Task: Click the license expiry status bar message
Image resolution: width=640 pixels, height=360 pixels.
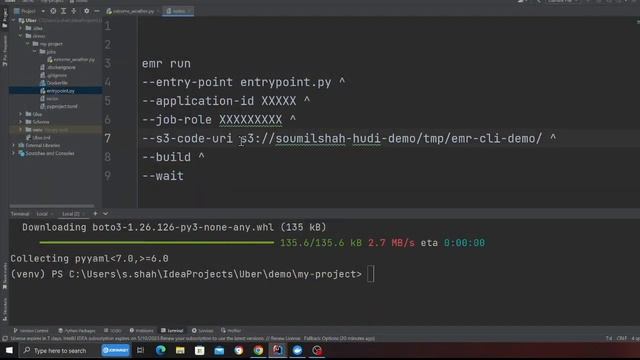Action: tap(192, 338)
